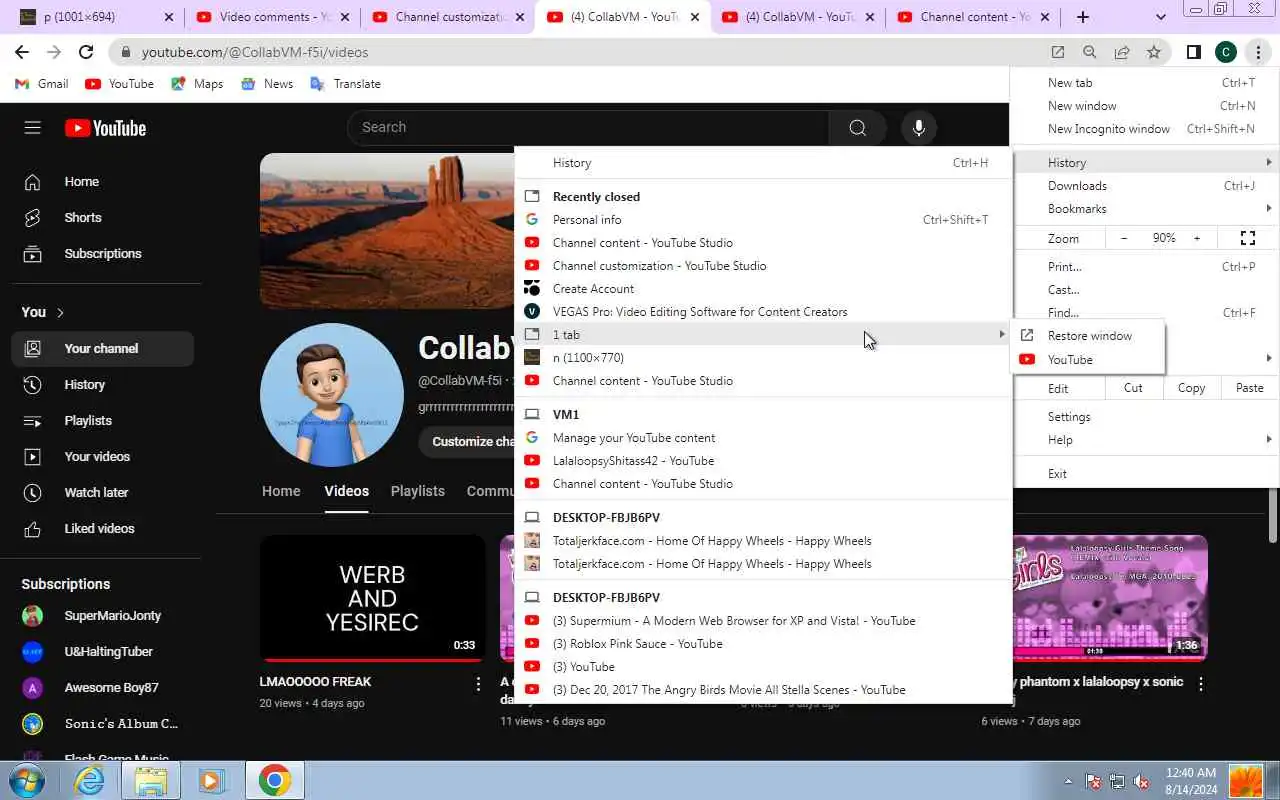Click the YouTube search input field
This screenshot has width=1280, height=800.
click(x=588, y=127)
